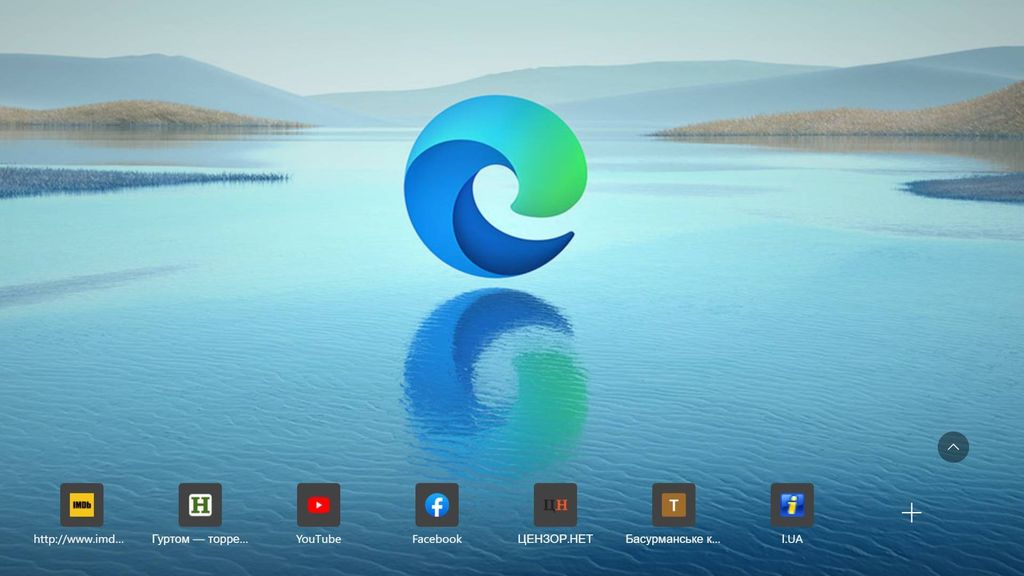Image resolution: width=1024 pixels, height=576 pixels.
Task: Click the YouTube text label
Action: pos(319,539)
